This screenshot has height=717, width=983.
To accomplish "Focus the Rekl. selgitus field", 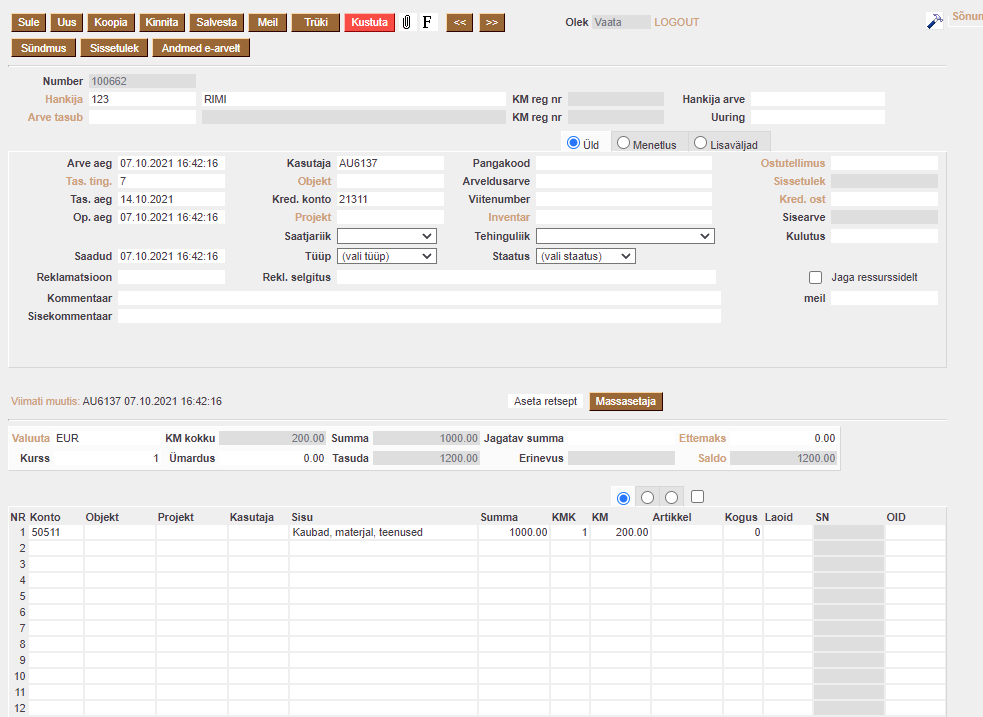I will tap(526, 277).
